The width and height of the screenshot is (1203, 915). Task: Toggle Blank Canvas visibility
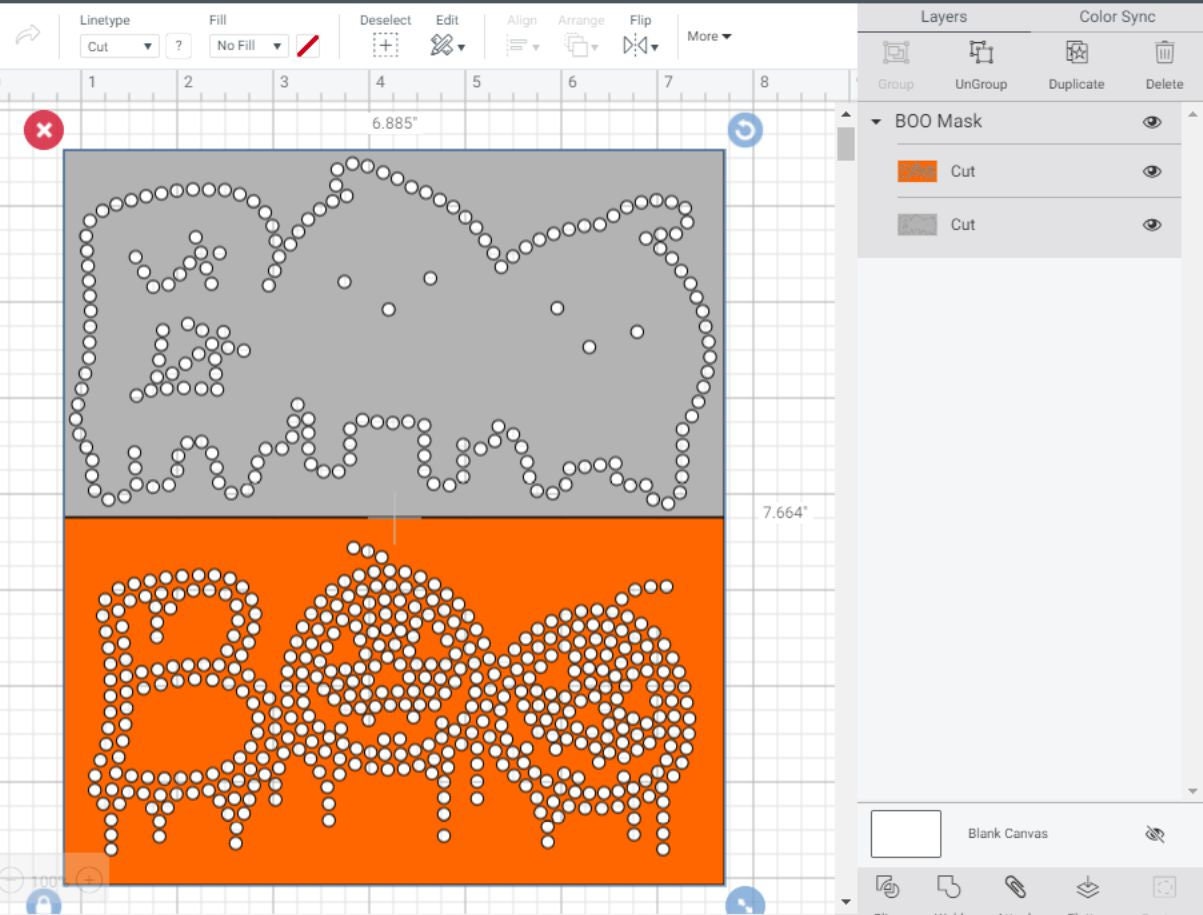tap(1152, 833)
